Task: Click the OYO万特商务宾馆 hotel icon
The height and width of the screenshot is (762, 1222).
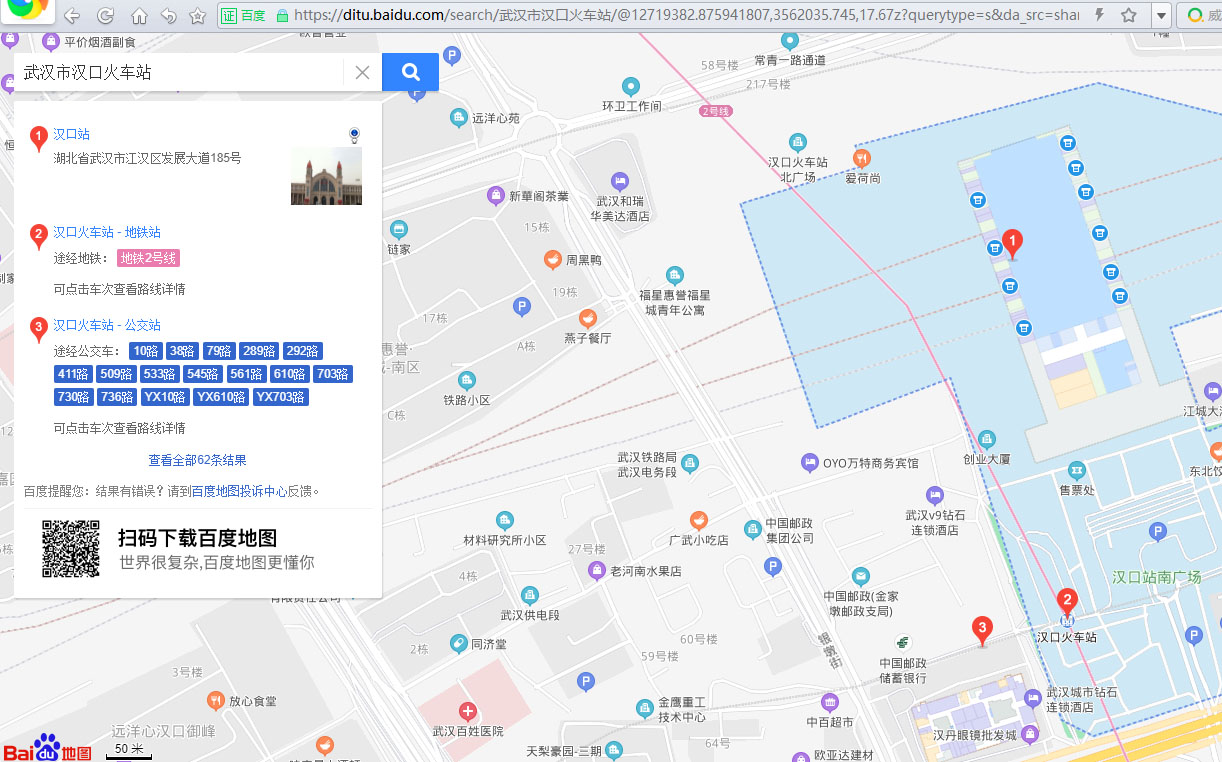Action: [x=810, y=462]
